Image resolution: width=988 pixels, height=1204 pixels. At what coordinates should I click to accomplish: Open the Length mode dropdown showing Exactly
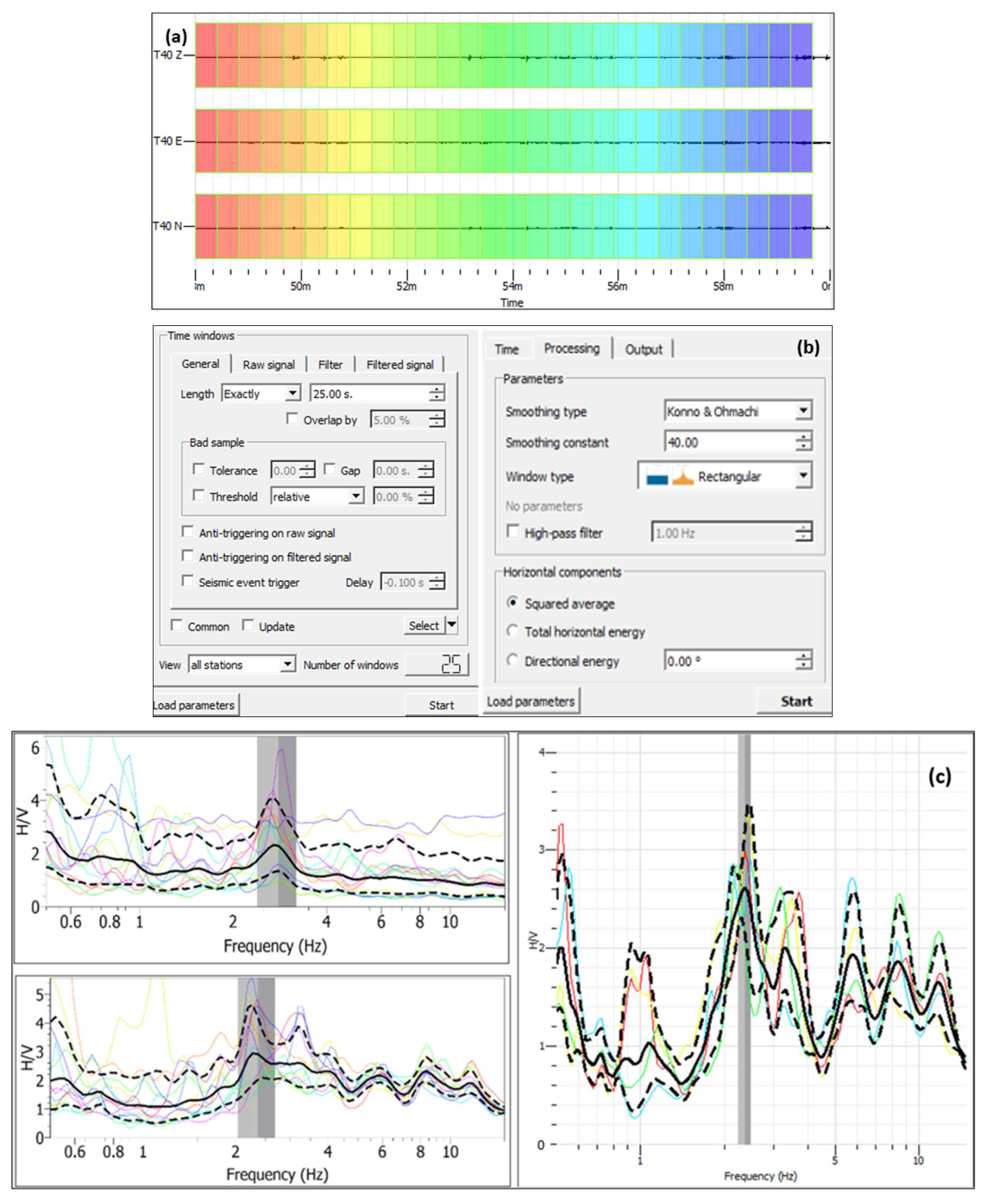[x=292, y=393]
